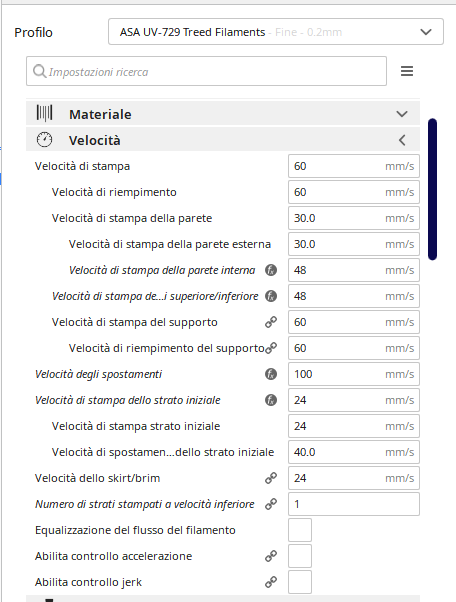This screenshot has width=456, height=602.
Task: Click the Numero di strati stampati value field
Action: click(x=354, y=504)
